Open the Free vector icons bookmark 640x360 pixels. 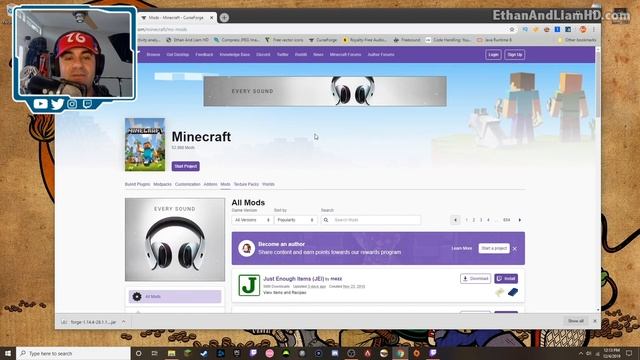pos(284,40)
